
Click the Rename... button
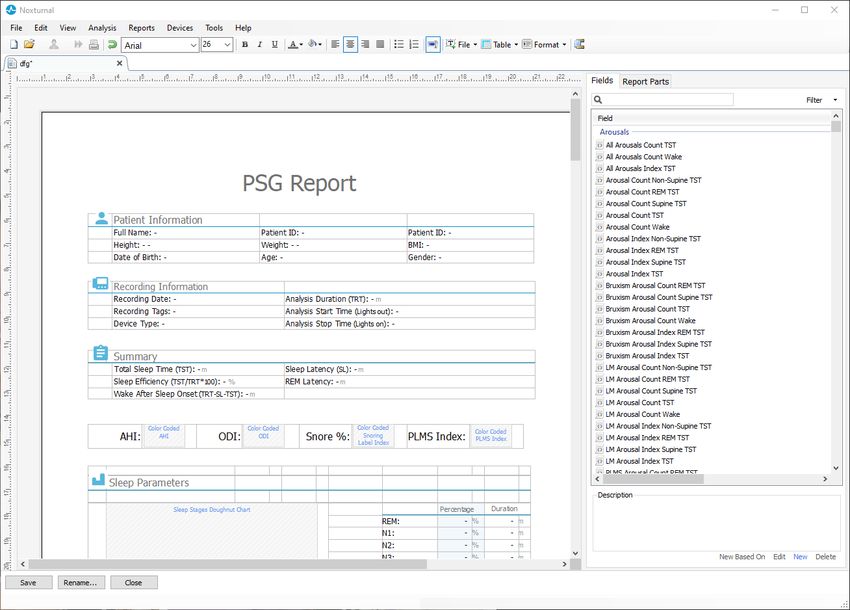click(81, 582)
